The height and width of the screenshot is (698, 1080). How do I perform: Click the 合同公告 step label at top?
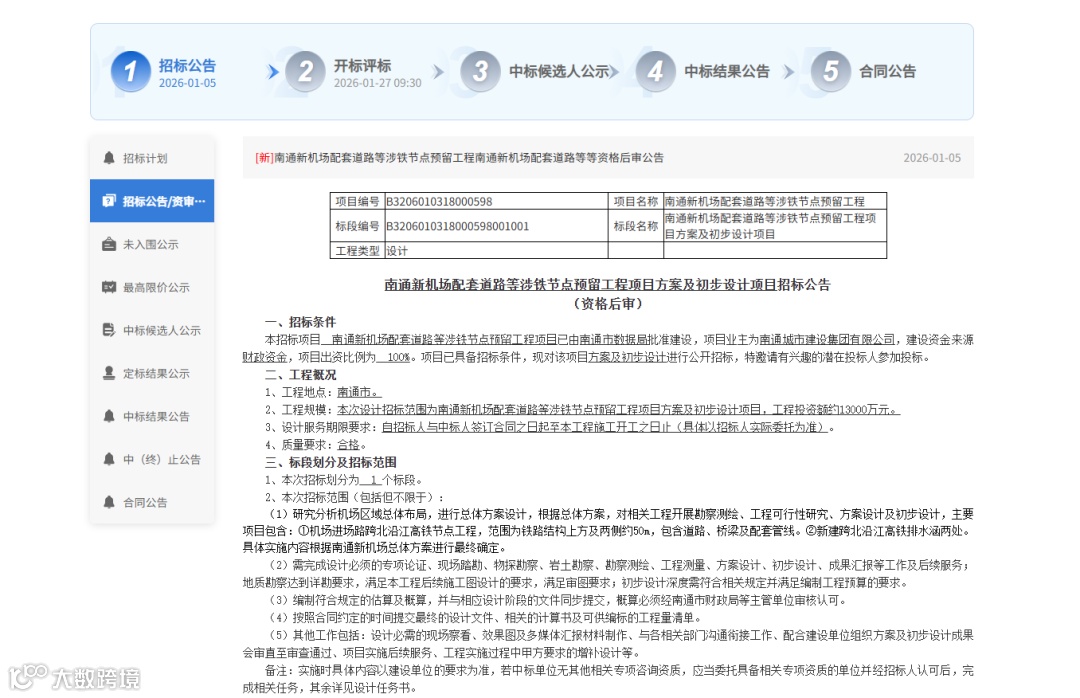pyautogui.click(x=888, y=71)
